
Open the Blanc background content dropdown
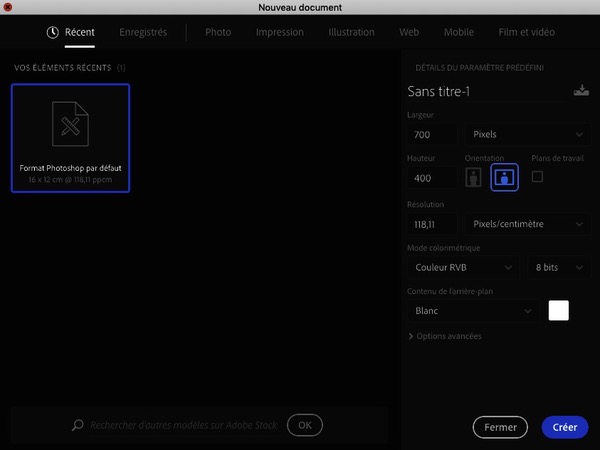click(x=472, y=311)
